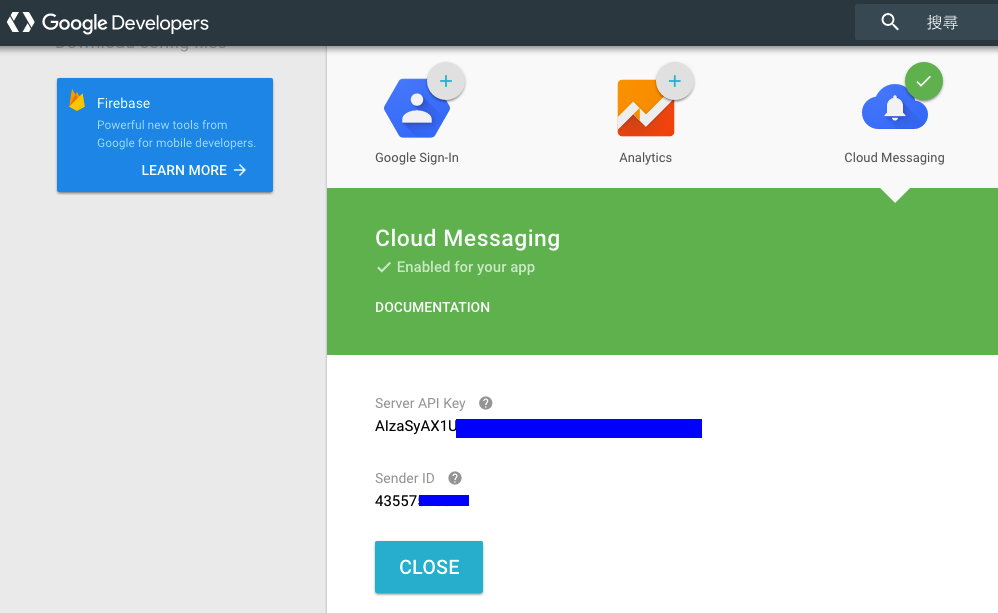Click the Google Sign-In label
The width and height of the screenshot is (998, 613).
point(417,158)
